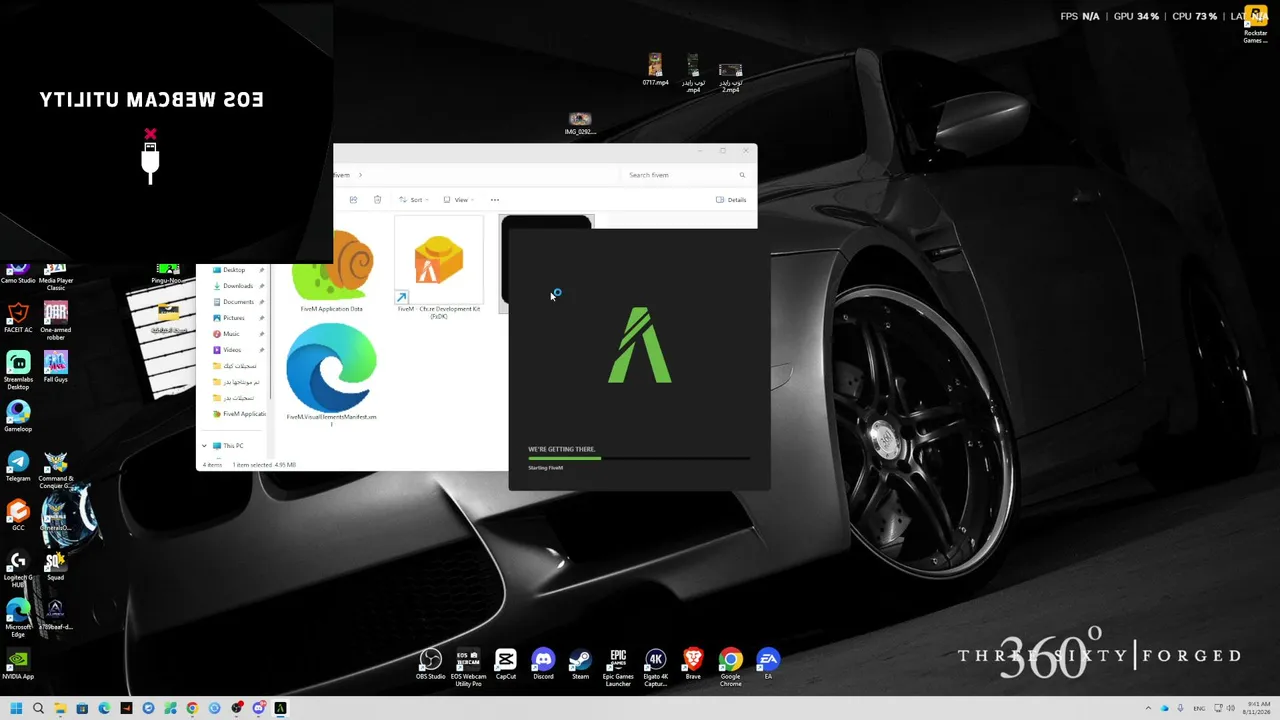Show hidden system tray icons chevron
Viewport: 1280px width, 720px height.
point(1147,709)
